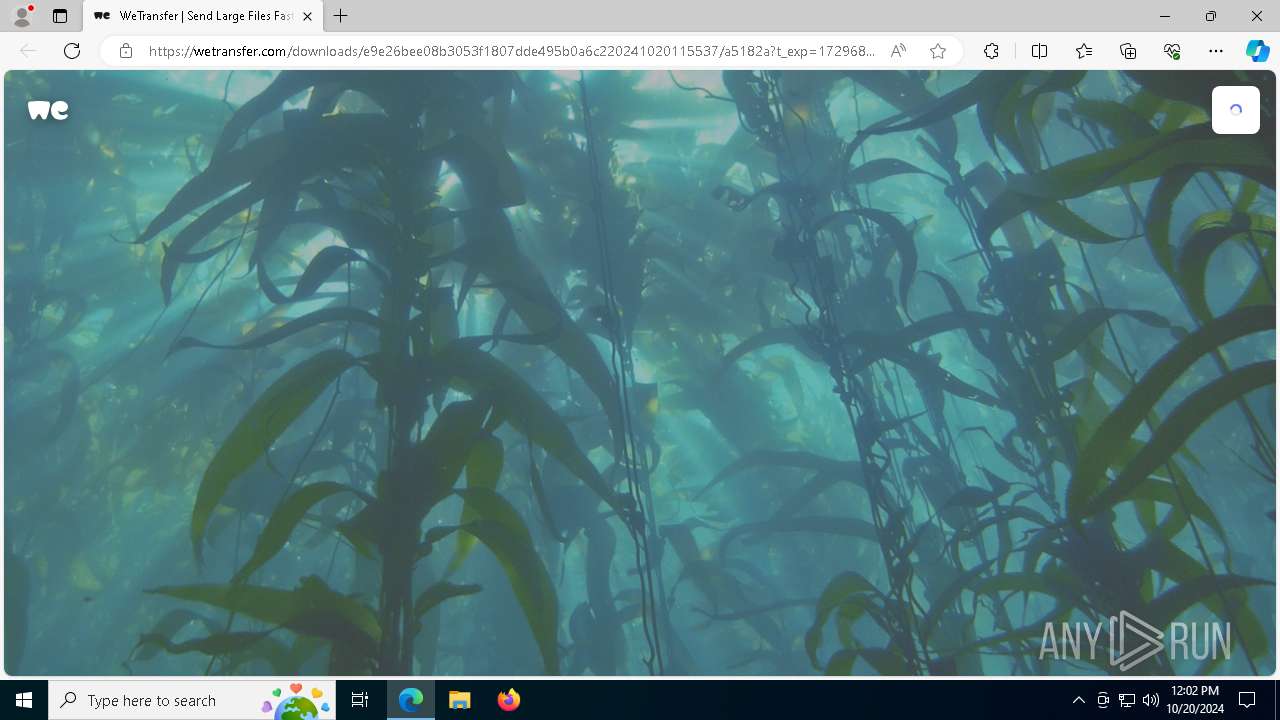The height and width of the screenshot is (720, 1280).
Task: Open the clock showing 12:02 PM
Action: [x=1194, y=700]
